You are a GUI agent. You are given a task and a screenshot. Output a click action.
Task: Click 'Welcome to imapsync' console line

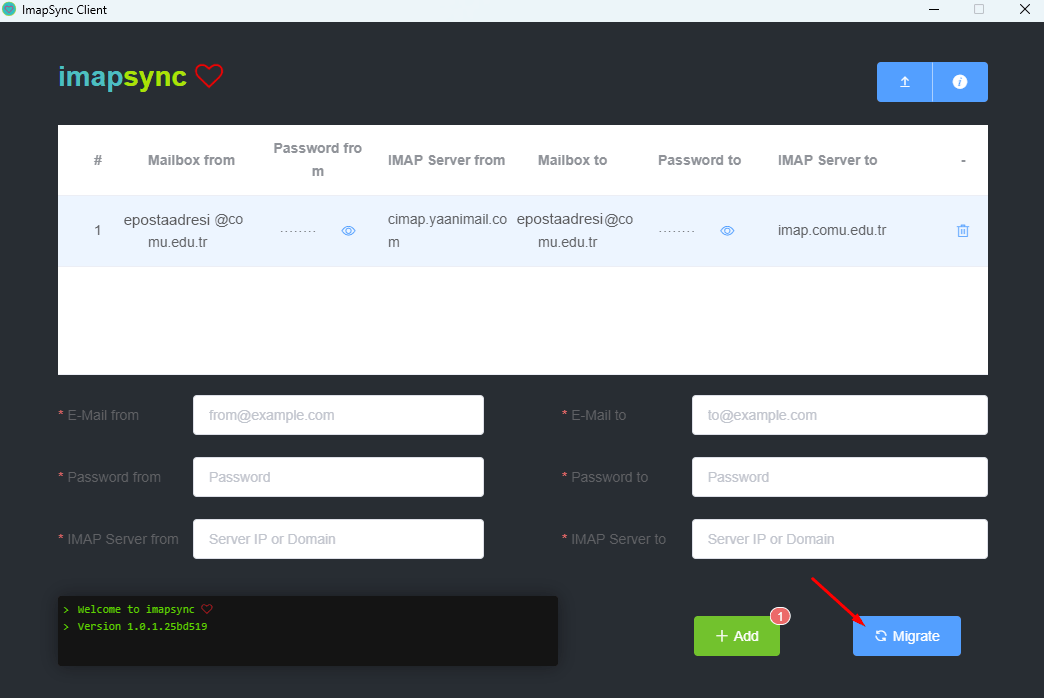pos(138,609)
